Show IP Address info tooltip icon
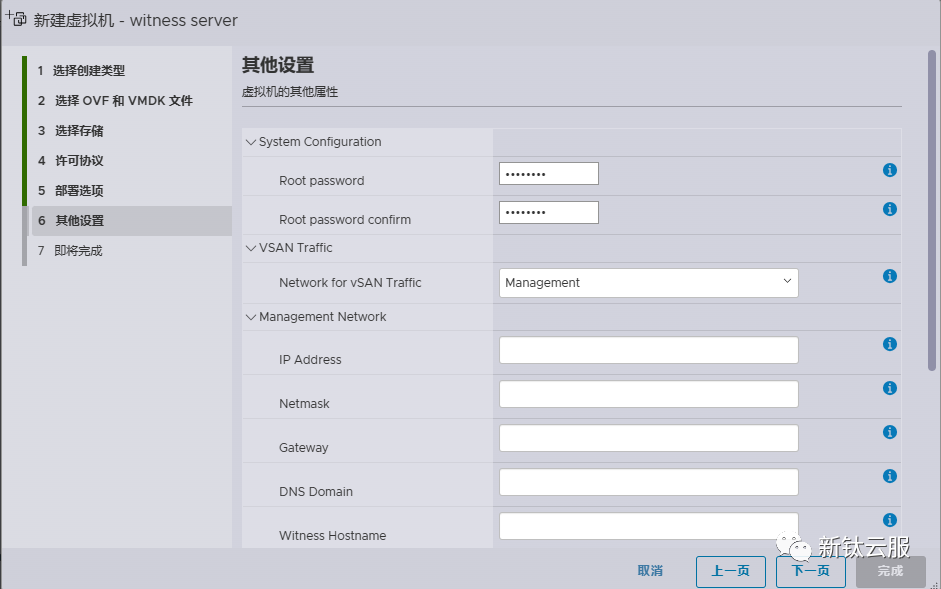This screenshot has height=589, width=941. 889,344
